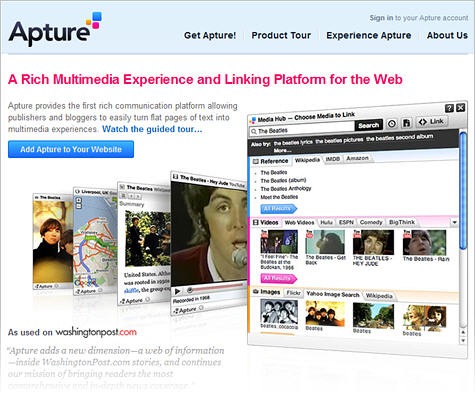This screenshot has height=395, width=475.
Task: Open 'The Beatles - Get Back' video thumbnail
Action: pyautogui.click(x=325, y=242)
